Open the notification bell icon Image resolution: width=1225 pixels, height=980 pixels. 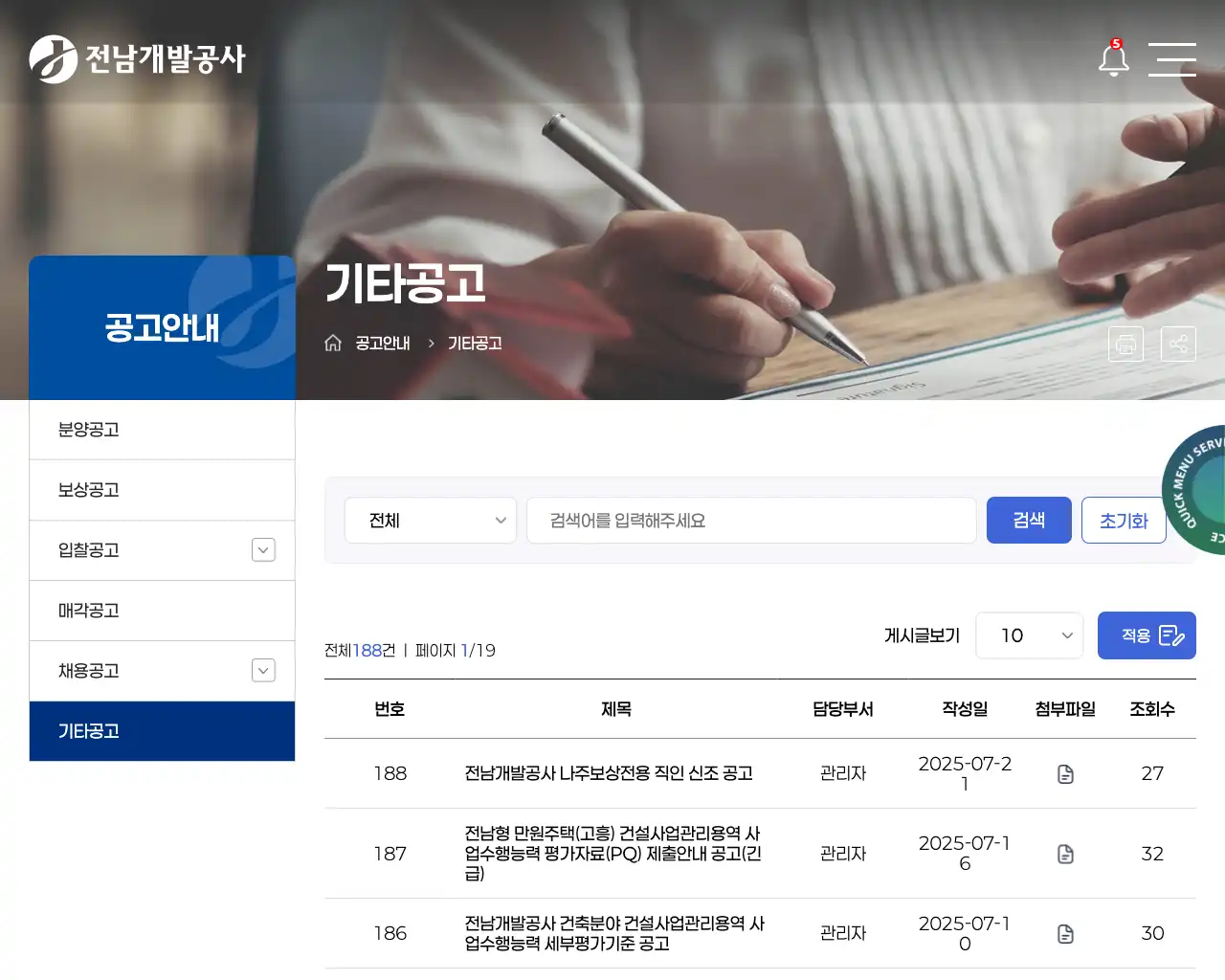tap(1113, 58)
